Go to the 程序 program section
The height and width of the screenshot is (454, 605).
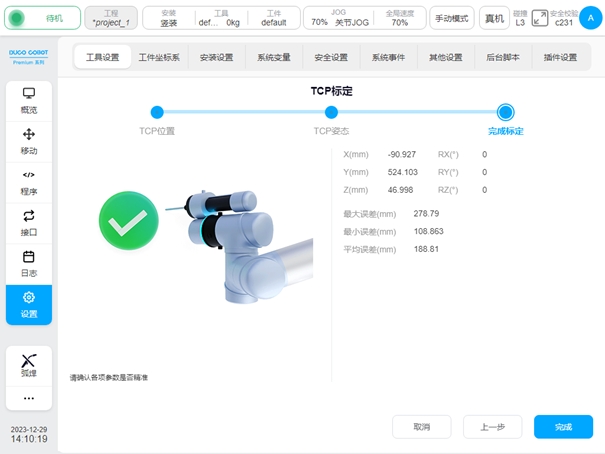click(29, 182)
